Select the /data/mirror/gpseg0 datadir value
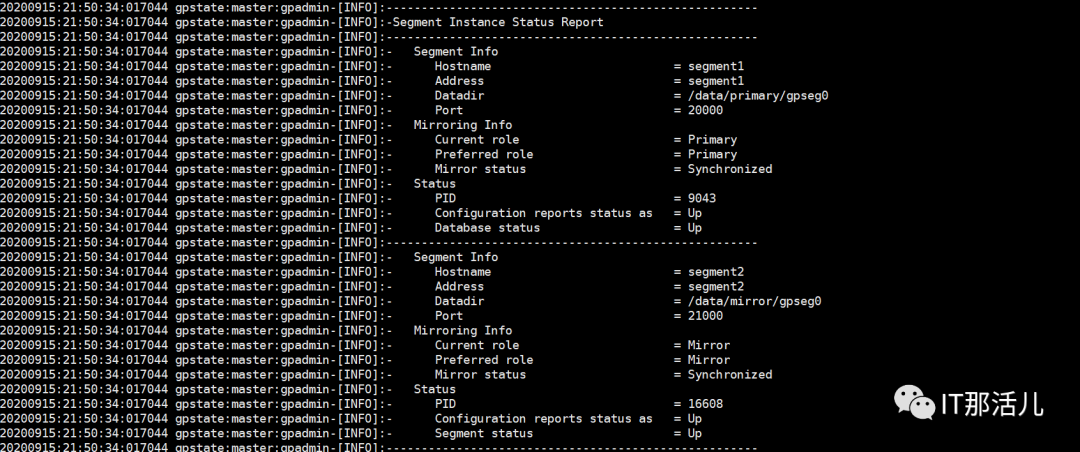The width and height of the screenshot is (1080, 452). coord(754,301)
